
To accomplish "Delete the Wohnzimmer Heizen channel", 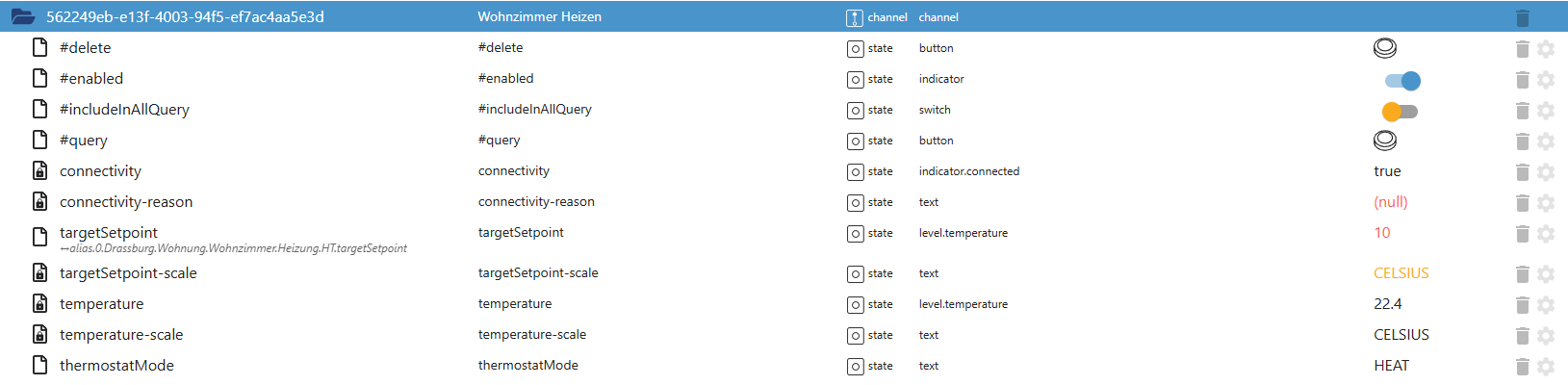I will pos(1522,17).
